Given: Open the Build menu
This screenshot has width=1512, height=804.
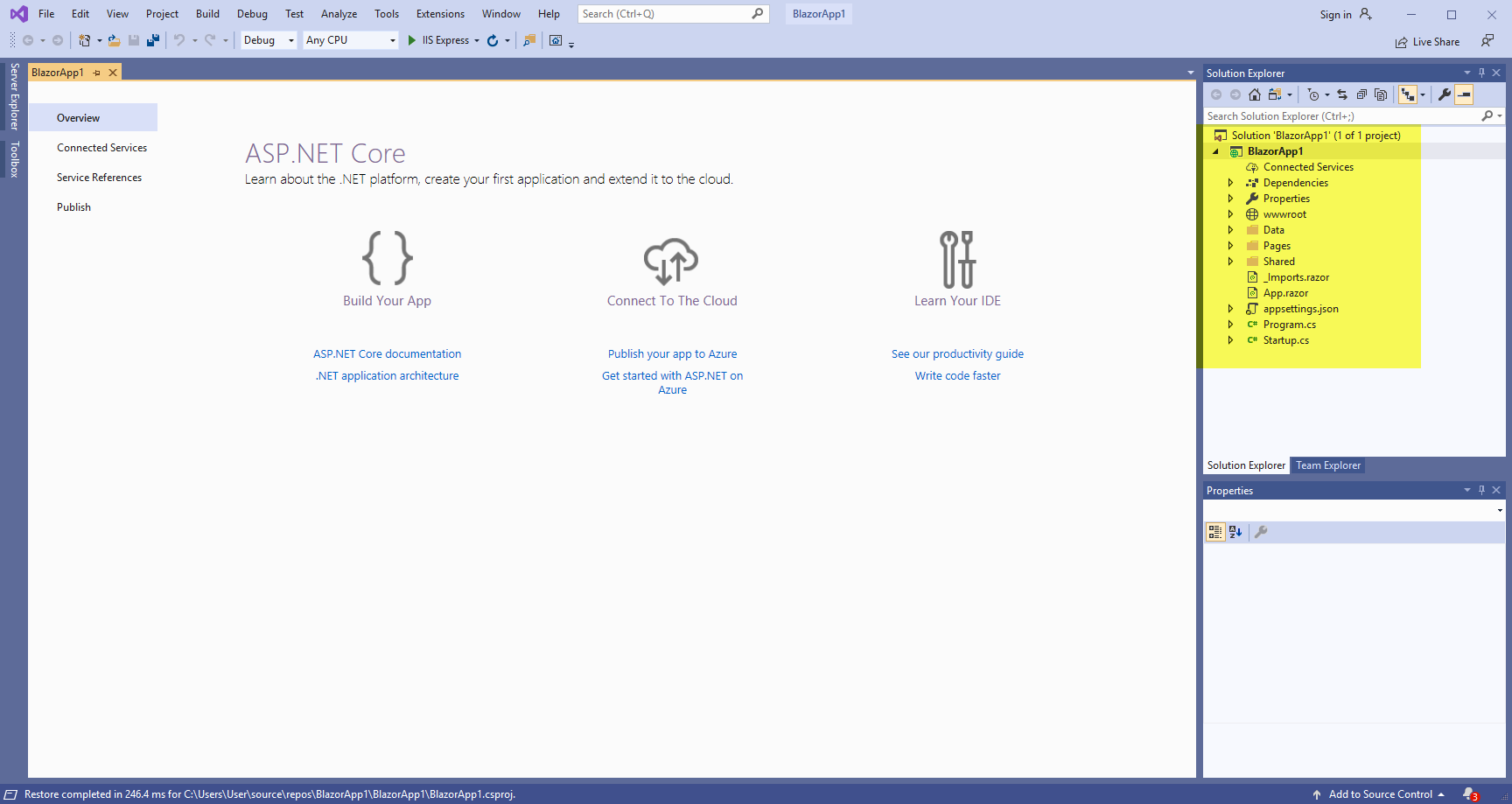Looking at the screenshot, I should point(207,14).
